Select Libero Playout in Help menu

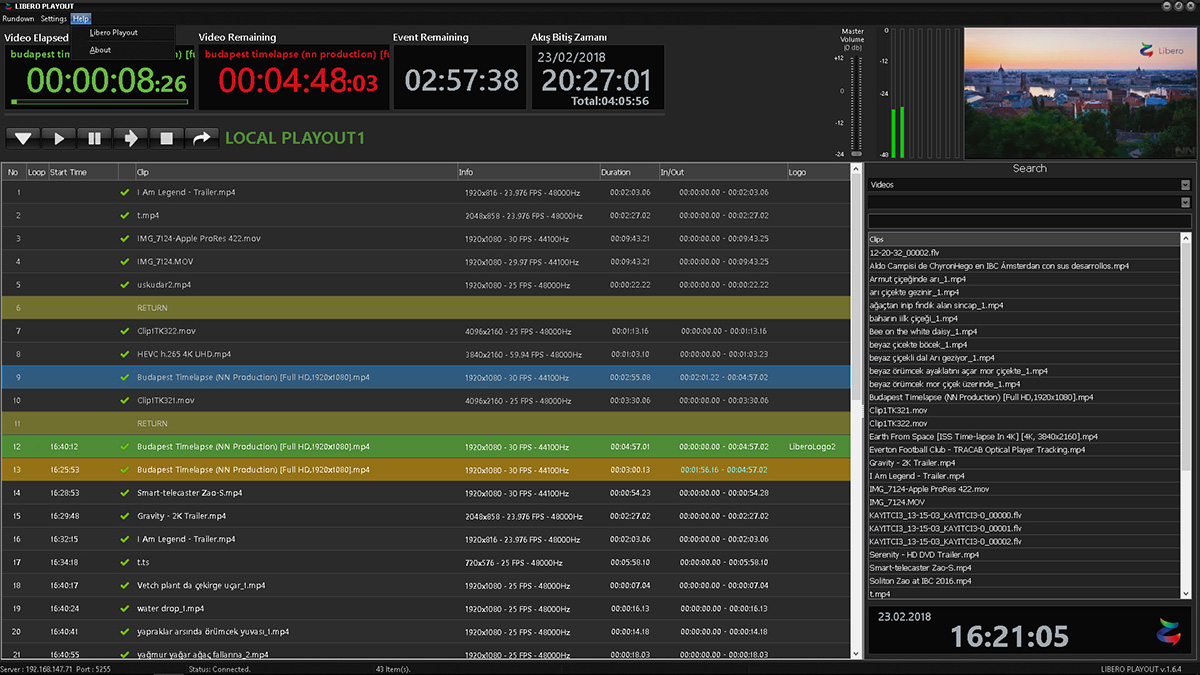(x=114, y=33)
